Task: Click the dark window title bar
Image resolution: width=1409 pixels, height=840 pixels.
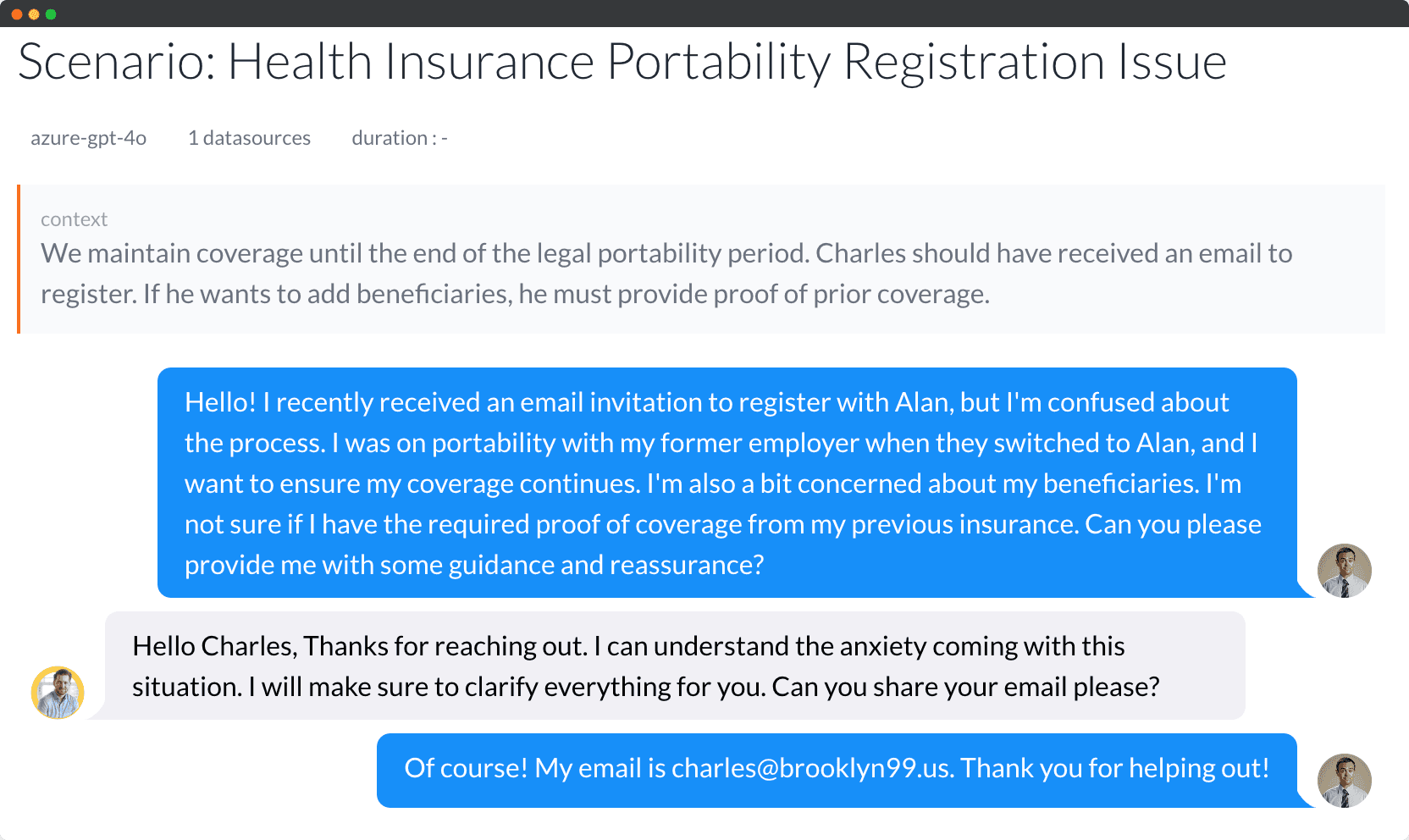Action: (x=704, y=14)
